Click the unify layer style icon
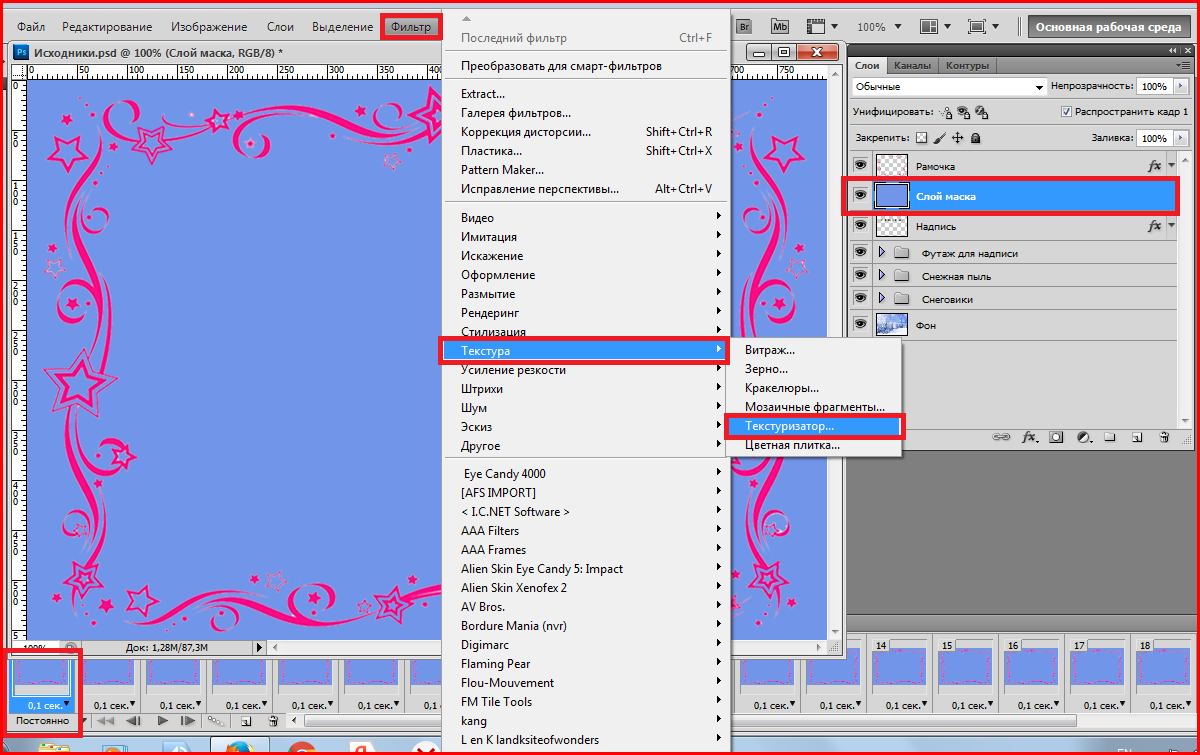 point(982,112)
